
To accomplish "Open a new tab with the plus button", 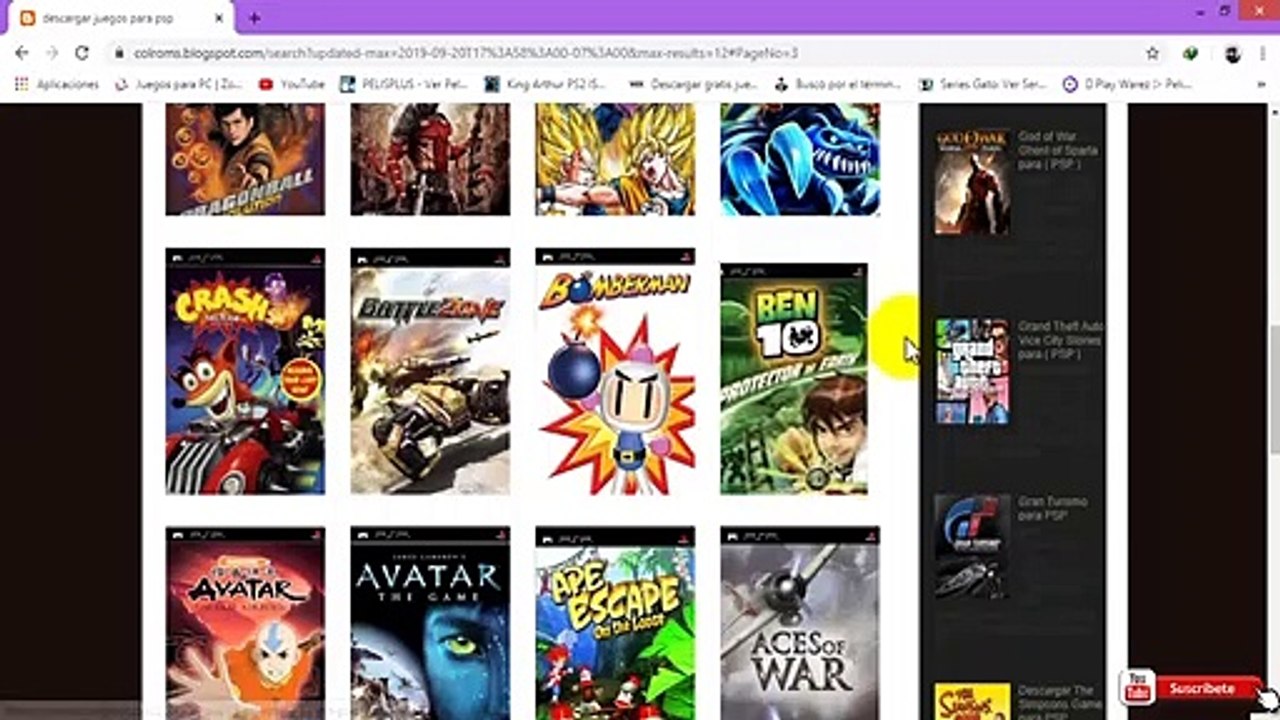I will click(x=254, y=18).
